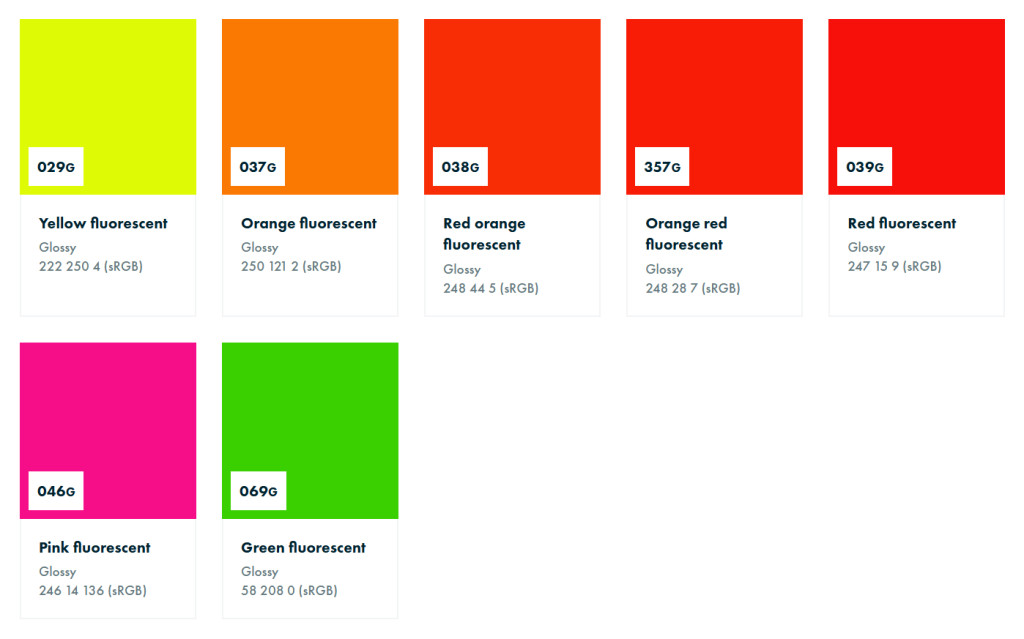Click the Red orange fluorescent title
Viewport: 1024px width, 639px height.
[x=484, y=234]
